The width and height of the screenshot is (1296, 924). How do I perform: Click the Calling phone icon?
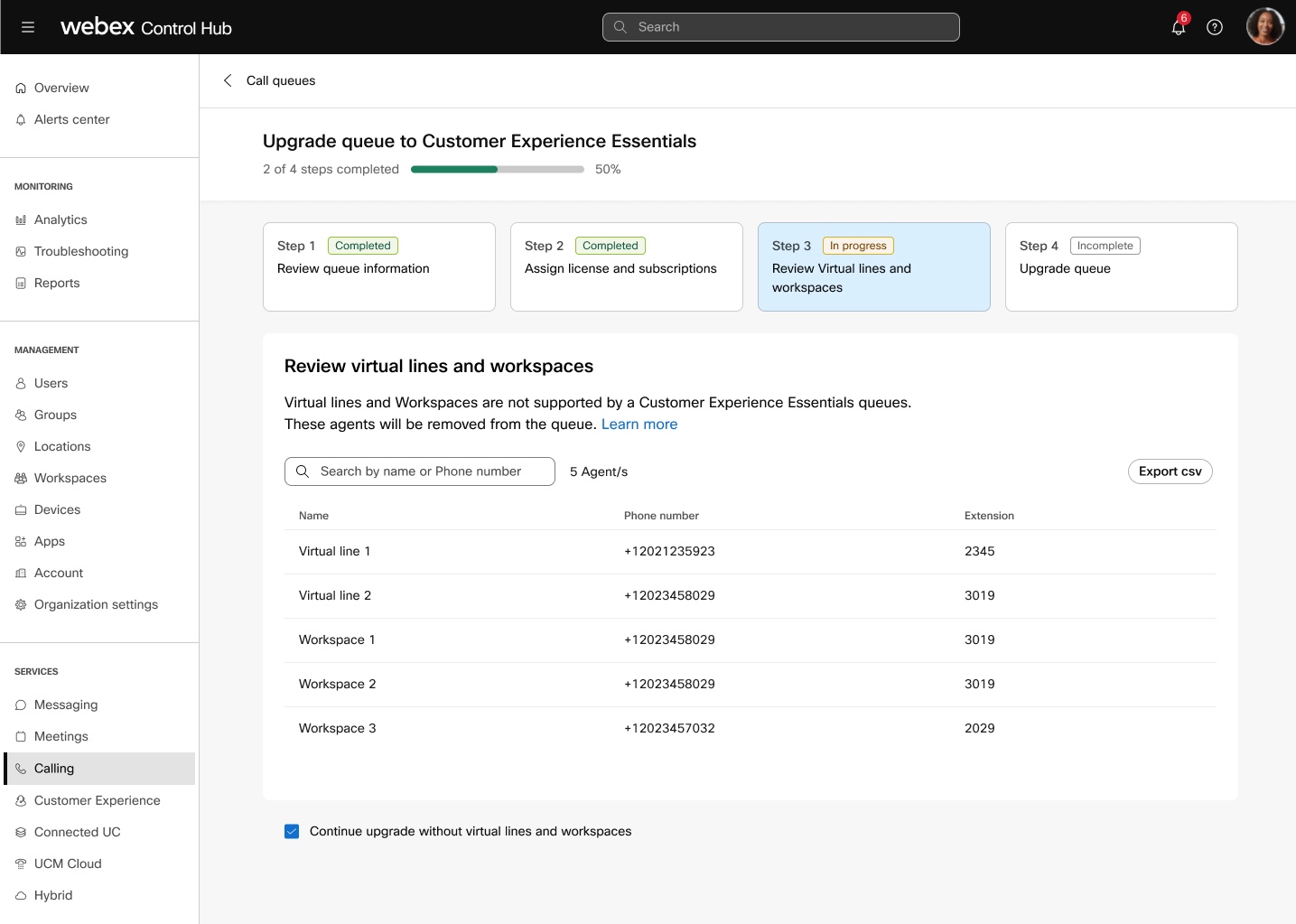tap(21, 769)
